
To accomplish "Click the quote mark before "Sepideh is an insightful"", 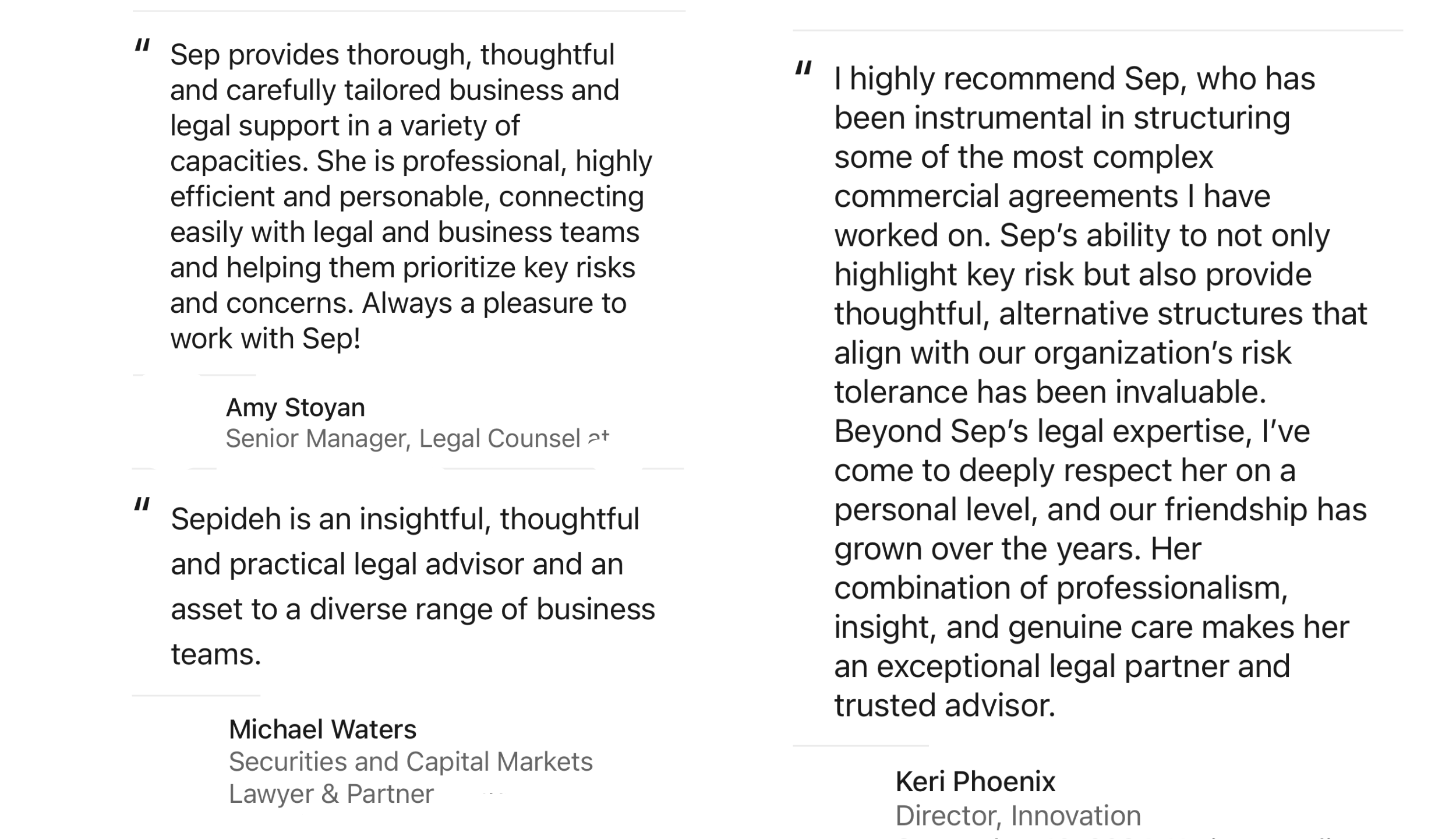I will point(142,504).
